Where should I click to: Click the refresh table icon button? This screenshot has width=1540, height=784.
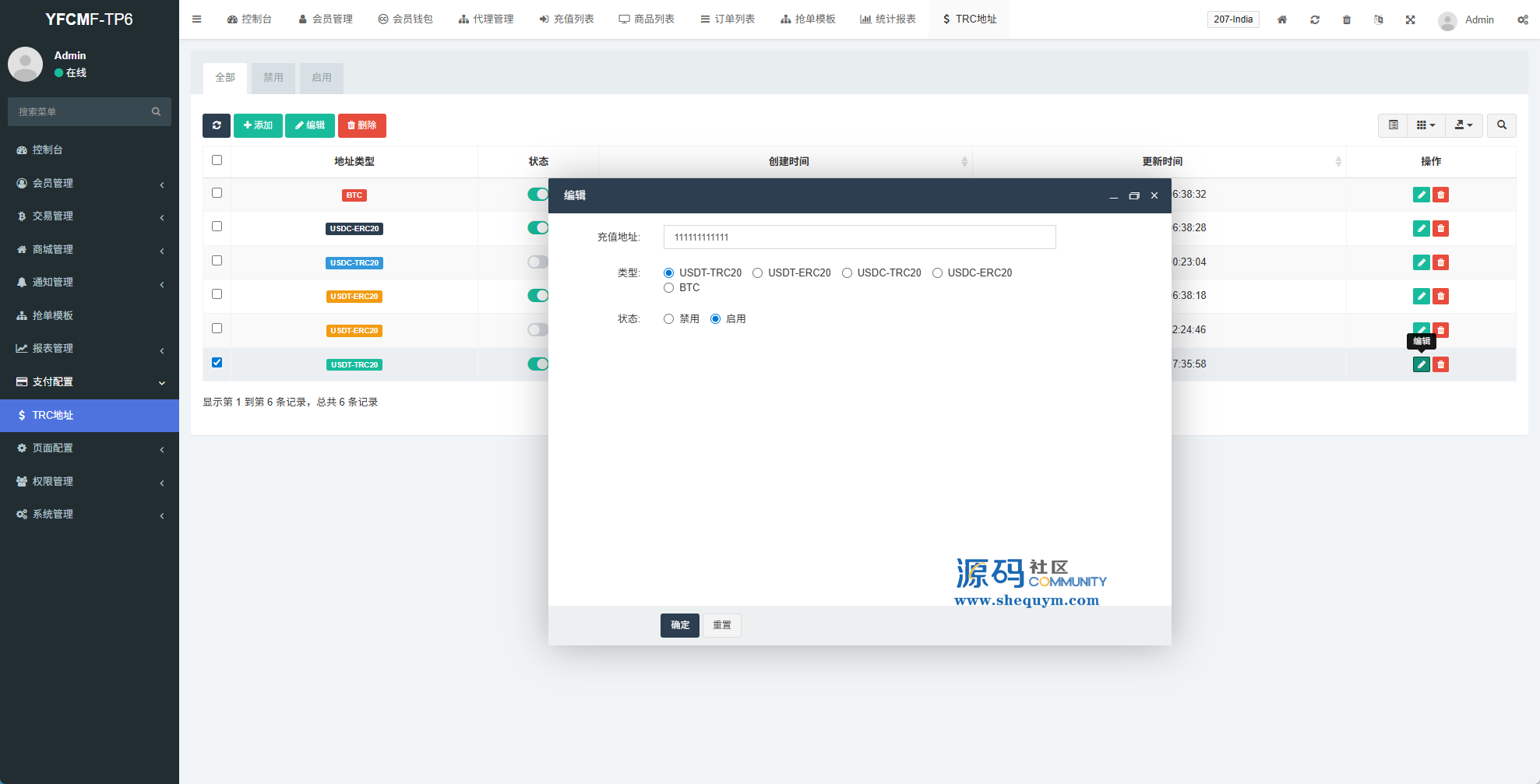tap(217, 125)
